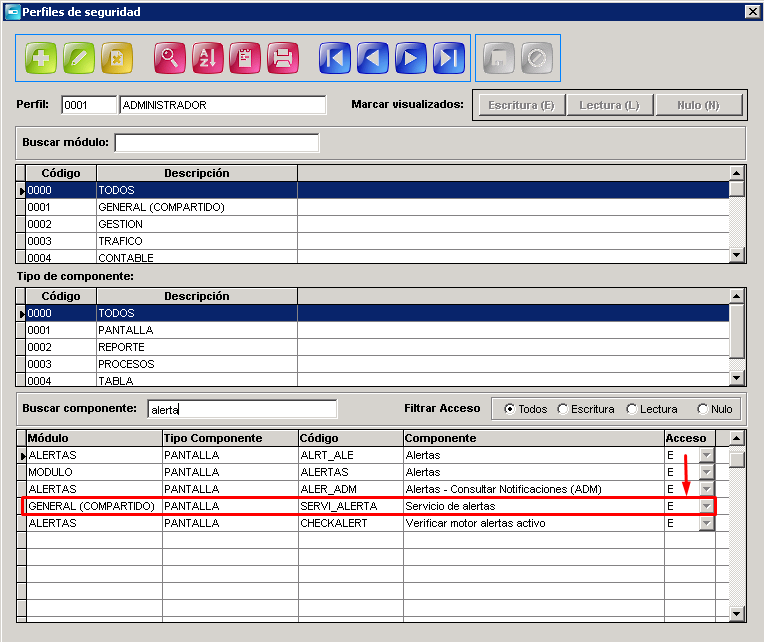Click the Escritura (E) button
The height and width of the screenshot is (642, 764).
click(x=521, y=105)
